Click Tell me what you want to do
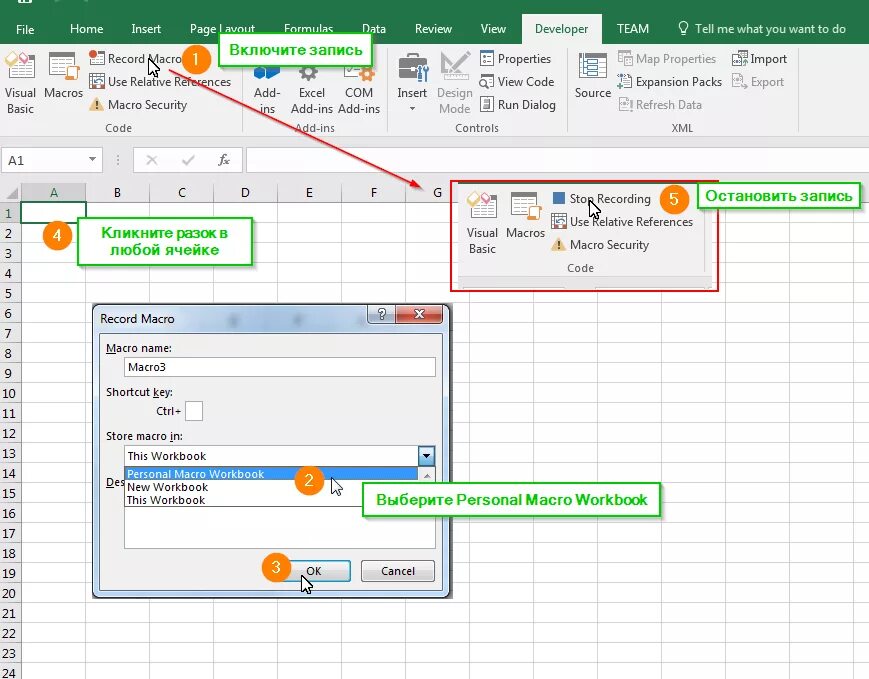Screen dimensions: 869x679 (x=762, y=29)
